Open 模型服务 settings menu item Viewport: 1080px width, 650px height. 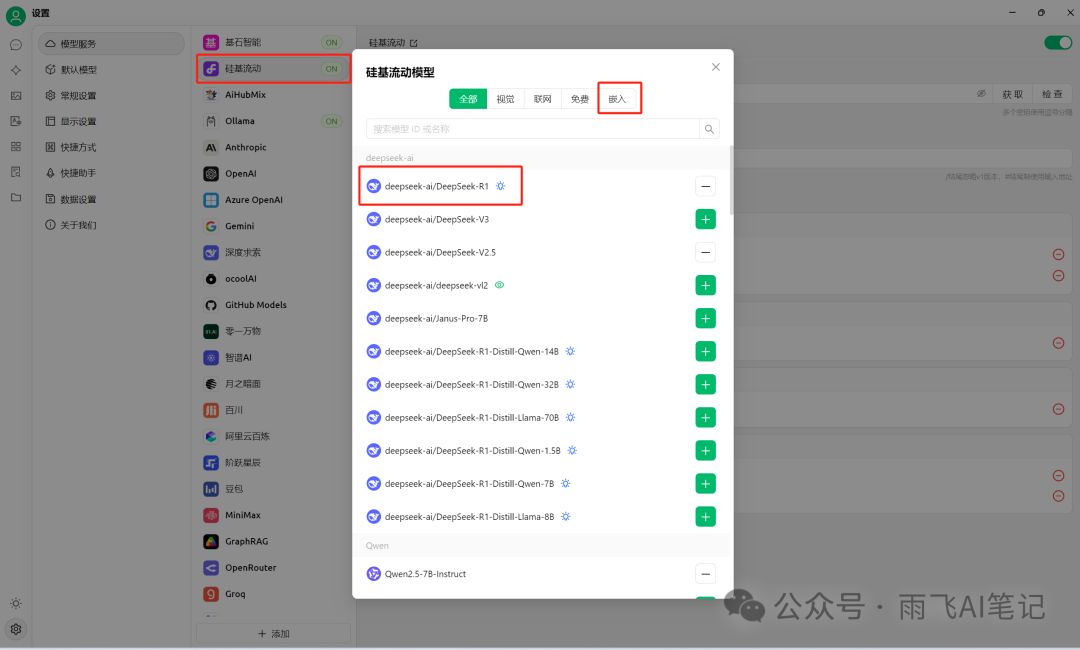(112, 43)
